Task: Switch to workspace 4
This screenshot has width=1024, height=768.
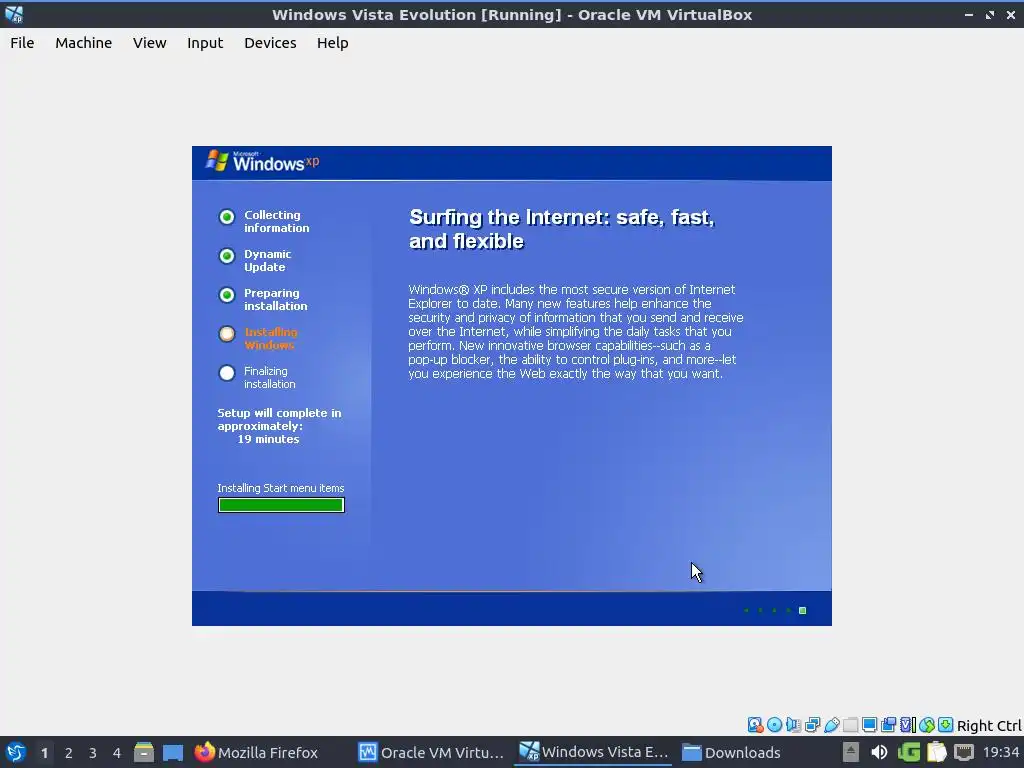Action: pyautogui.click(x=117, y=753)
